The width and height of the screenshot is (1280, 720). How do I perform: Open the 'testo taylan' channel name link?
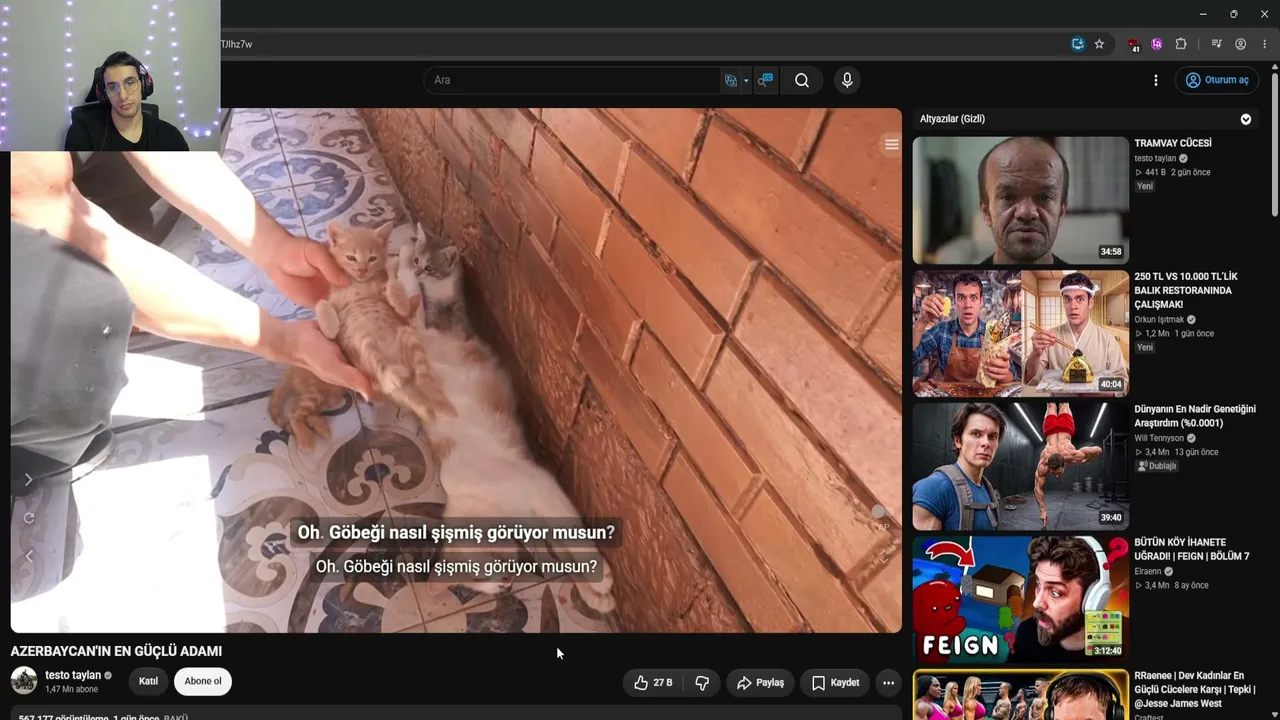tap(73, 675)
